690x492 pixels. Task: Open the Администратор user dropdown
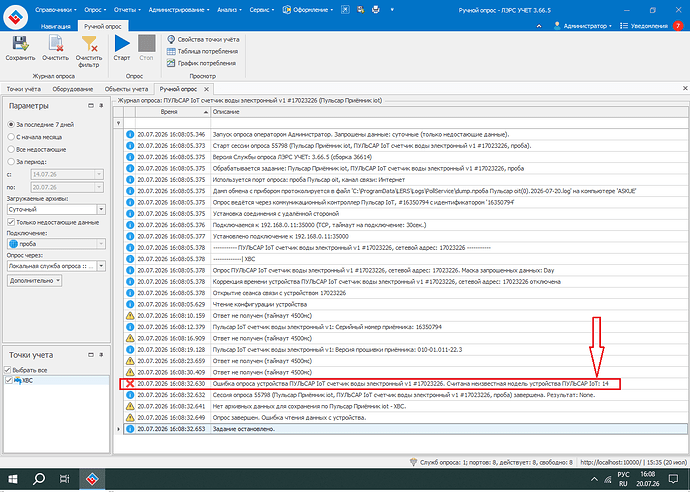tap(583, 26)
